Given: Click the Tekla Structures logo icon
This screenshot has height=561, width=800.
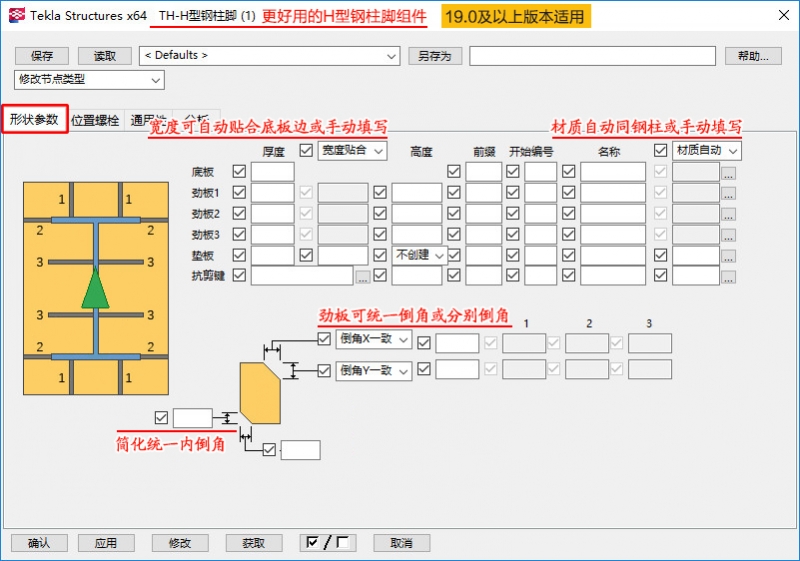Looking at the screenshot, I should click(x=17, y=15).
